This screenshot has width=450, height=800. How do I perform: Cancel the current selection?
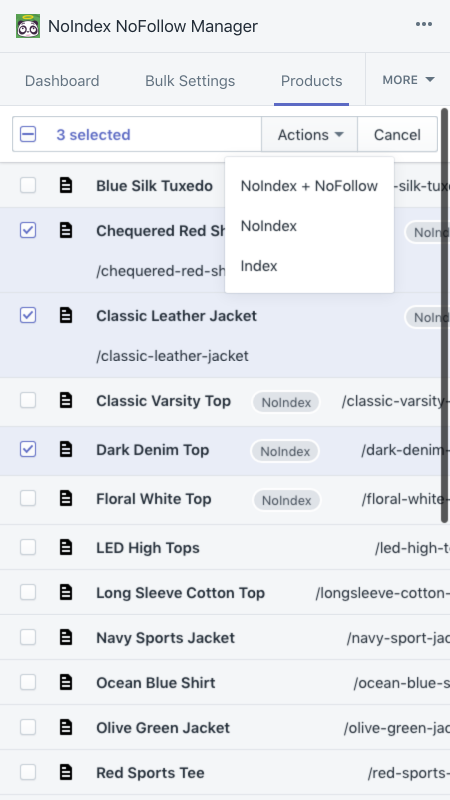pos(397,135)
